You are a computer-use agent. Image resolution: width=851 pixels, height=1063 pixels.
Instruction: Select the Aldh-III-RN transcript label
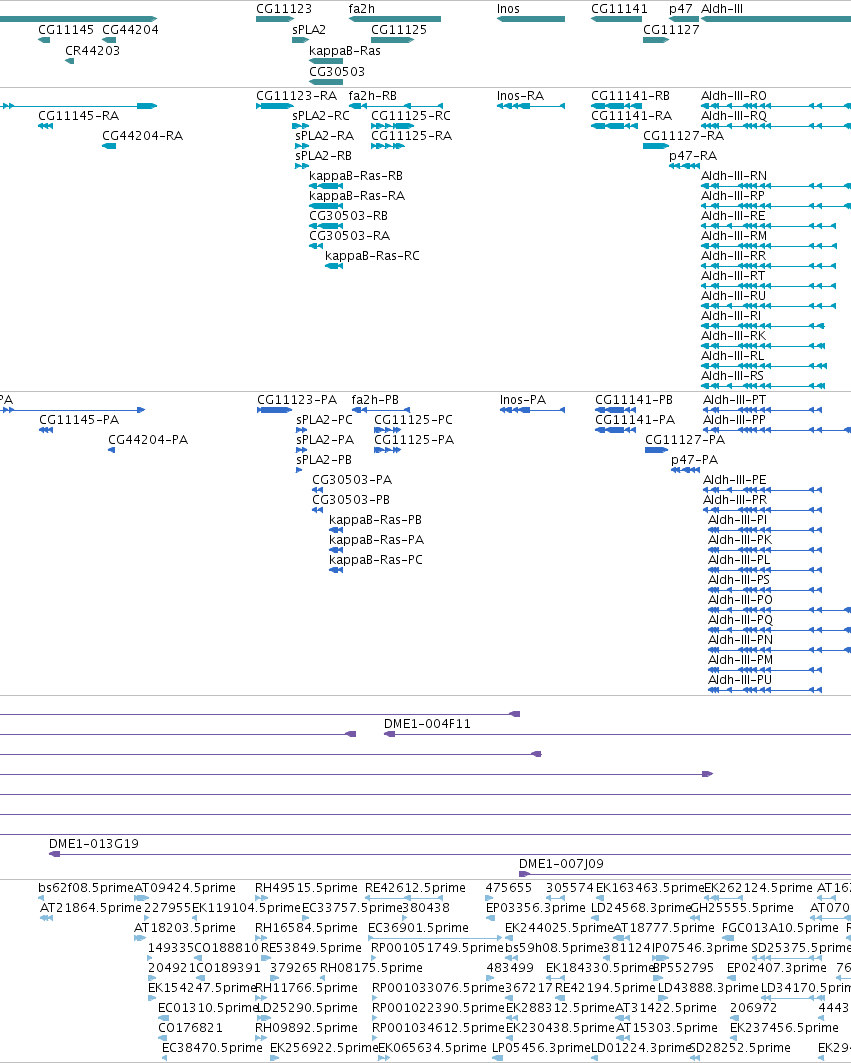tap(734, 176)
